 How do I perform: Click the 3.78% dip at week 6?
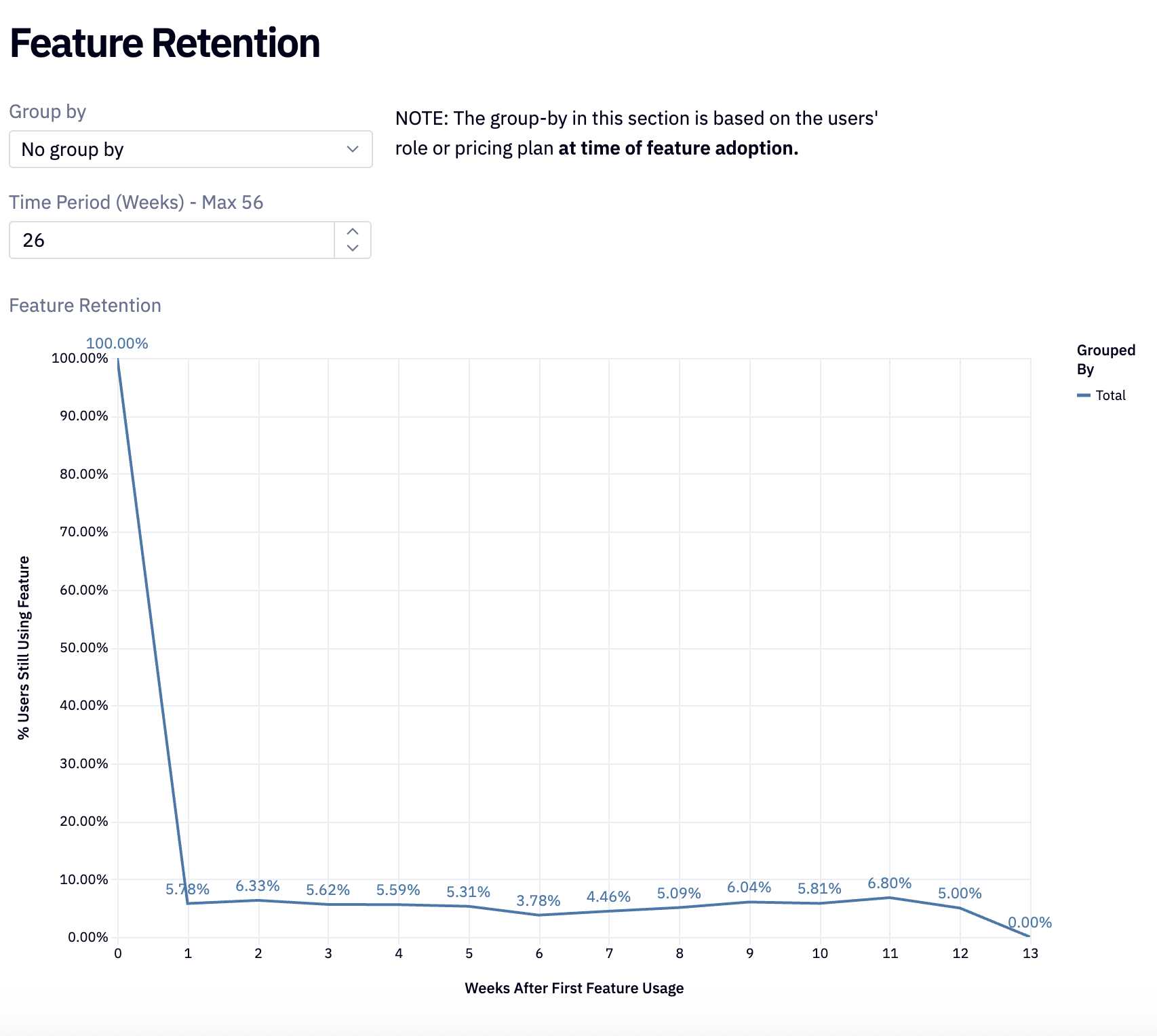pyautogui.click(x=539, y=901)
